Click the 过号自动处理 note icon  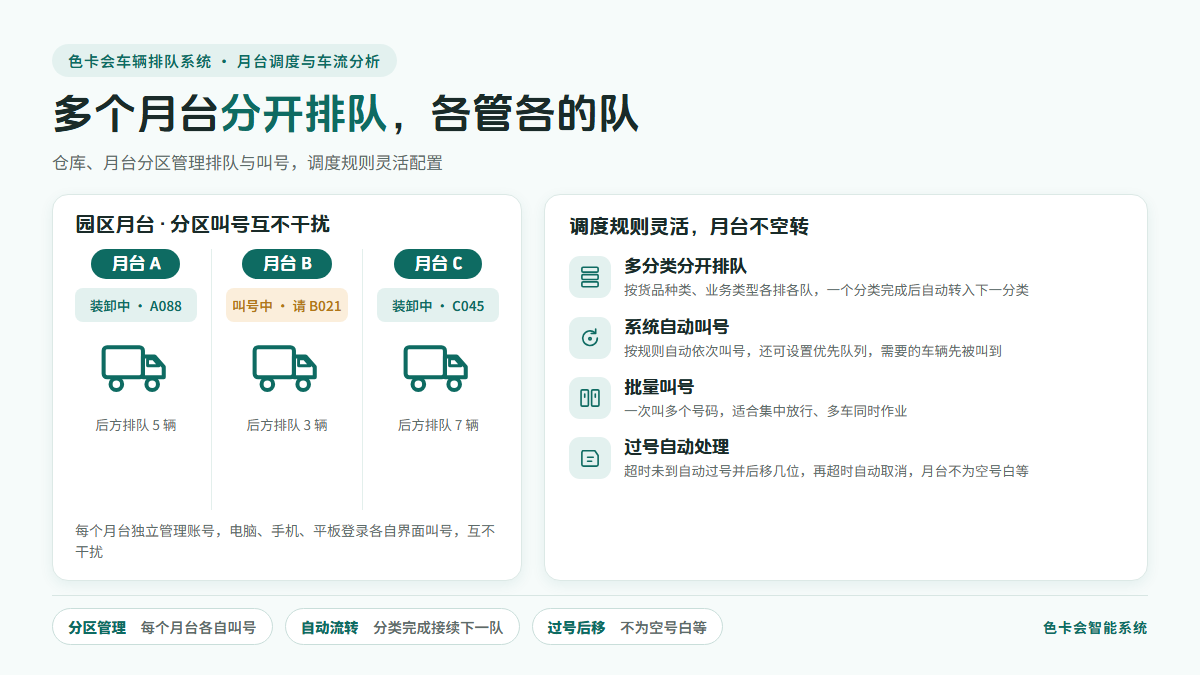coord(590,458)
